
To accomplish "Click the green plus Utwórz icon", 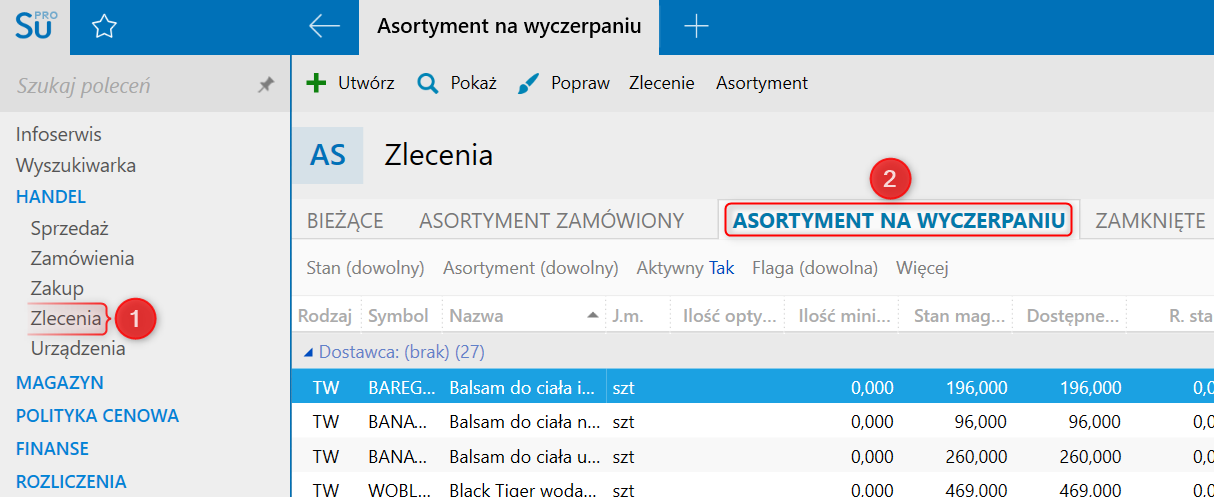I will 316,83.
